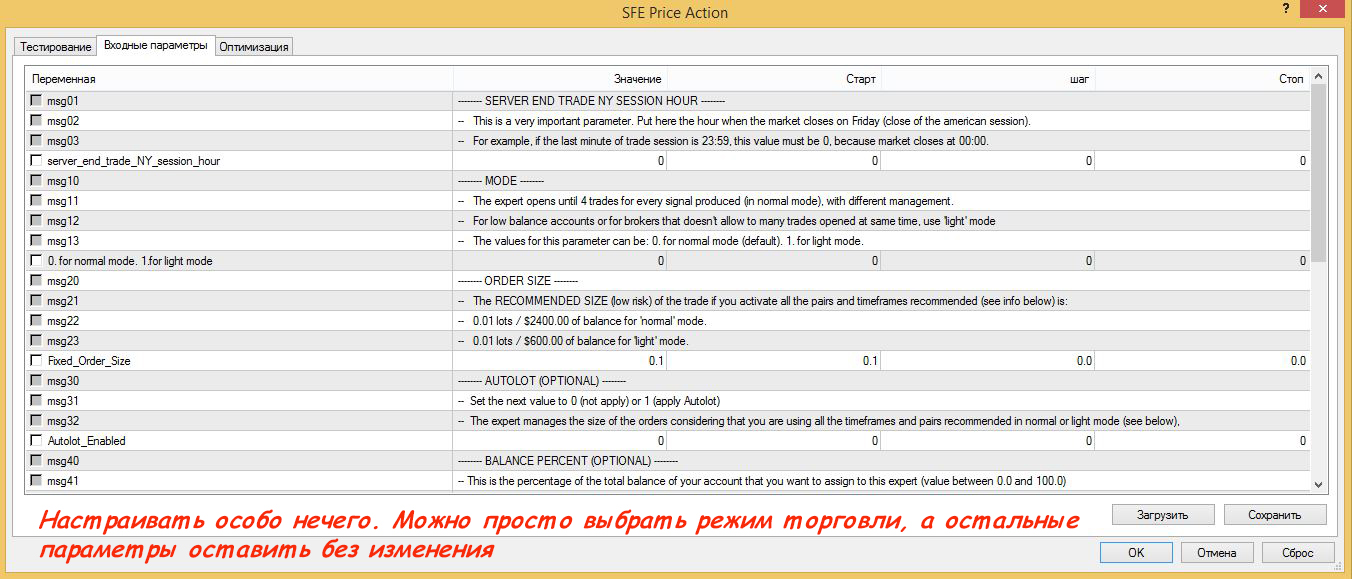The image size is (1352, 579).
Task: Edit Autolot_Enabled Старт cell
Action: point(774,441)
